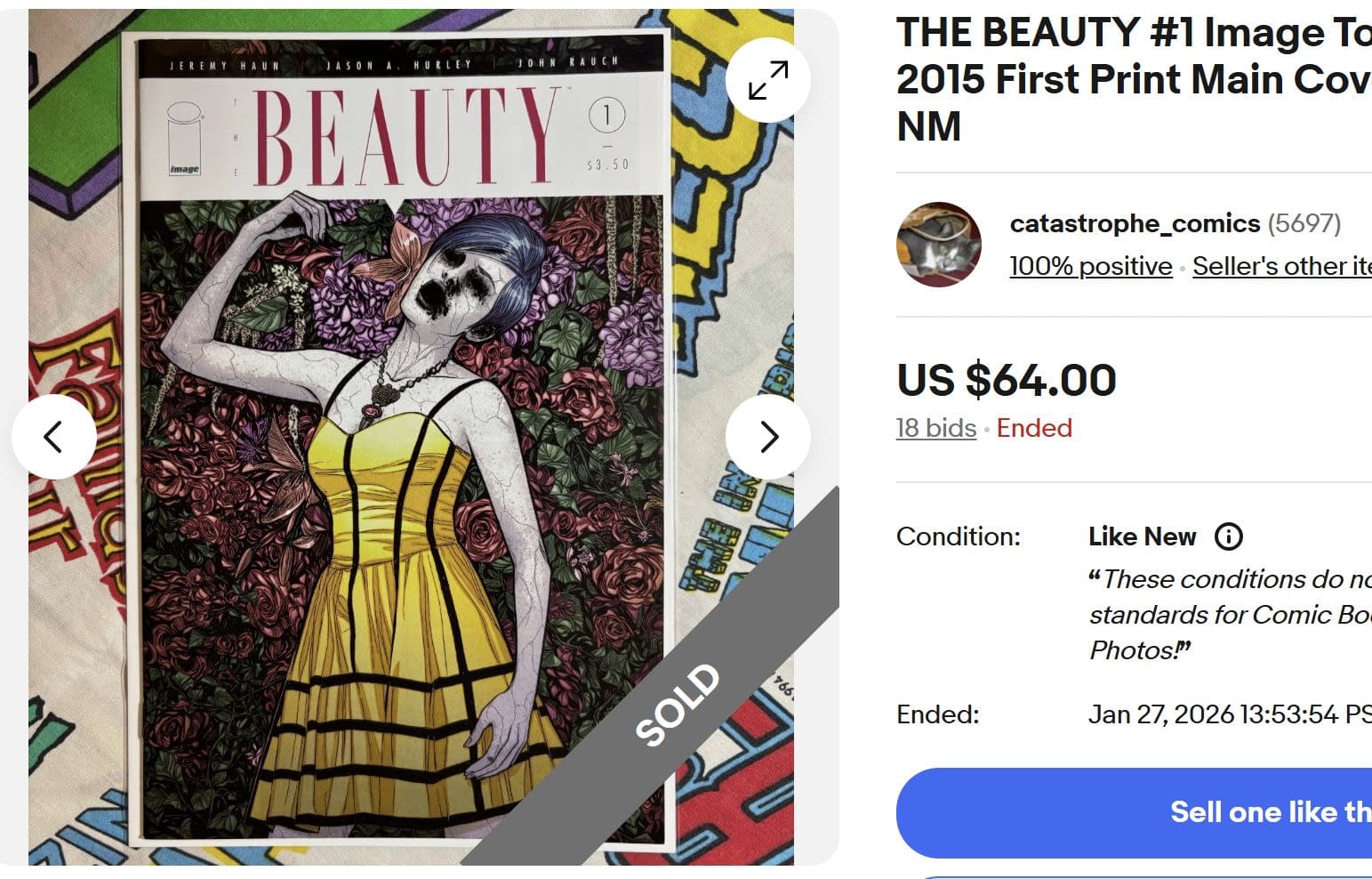1372x879 pixels.
Task: Open the 100% positive feedback link
Action: click(1090, 266)
